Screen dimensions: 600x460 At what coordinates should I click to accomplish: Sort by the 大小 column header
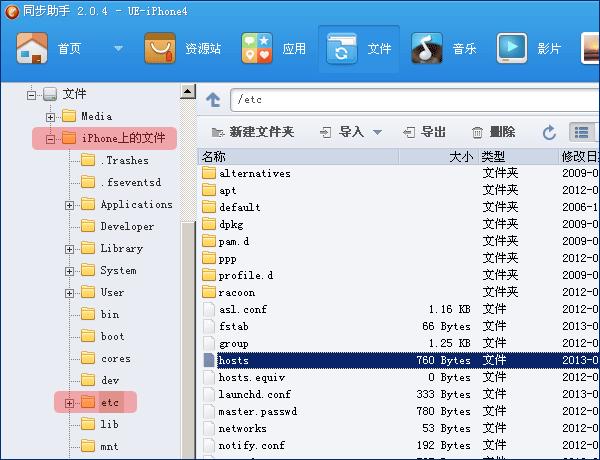pos(439,157)
